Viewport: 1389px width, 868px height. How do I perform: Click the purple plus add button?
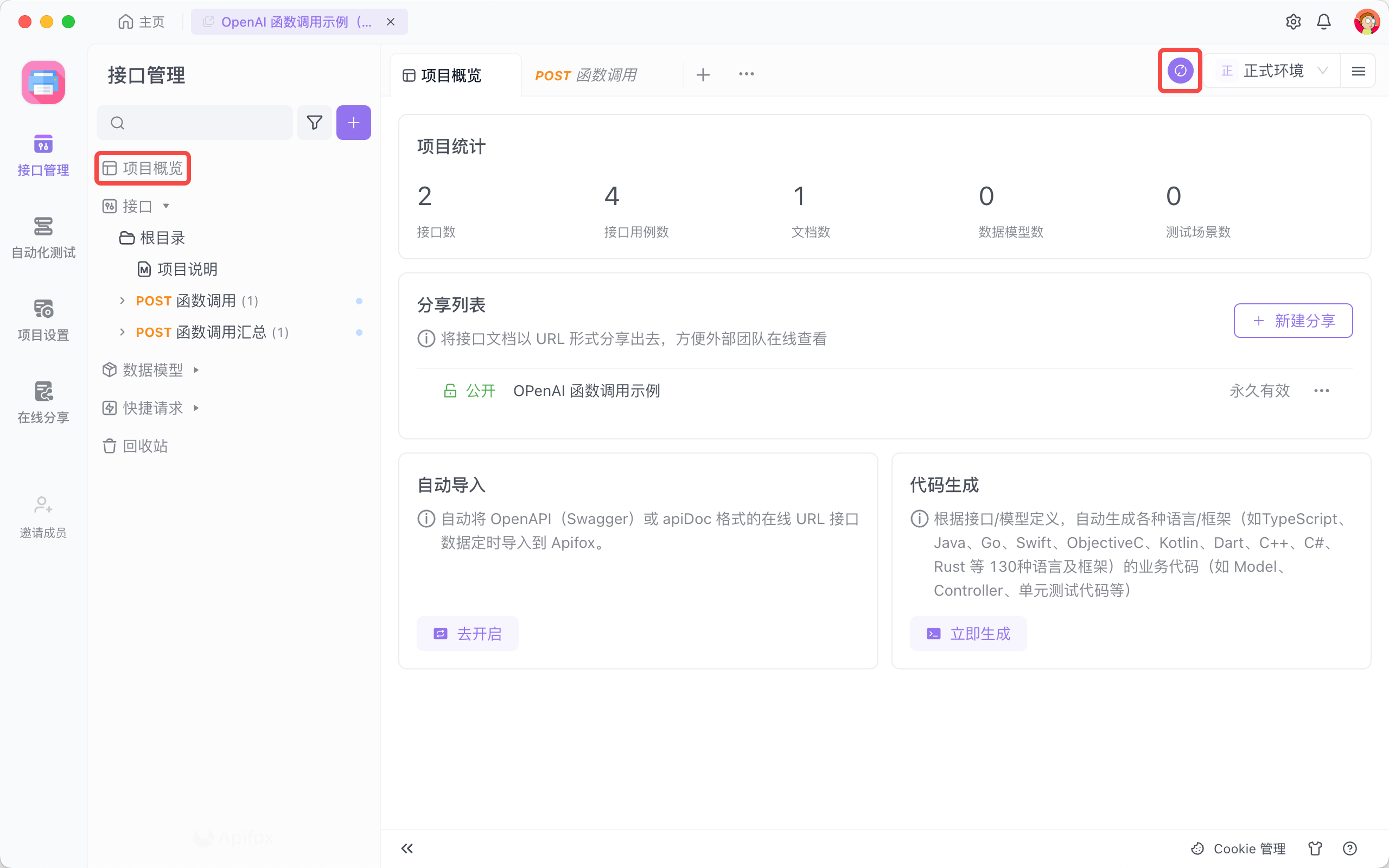[x=354, y=122]
